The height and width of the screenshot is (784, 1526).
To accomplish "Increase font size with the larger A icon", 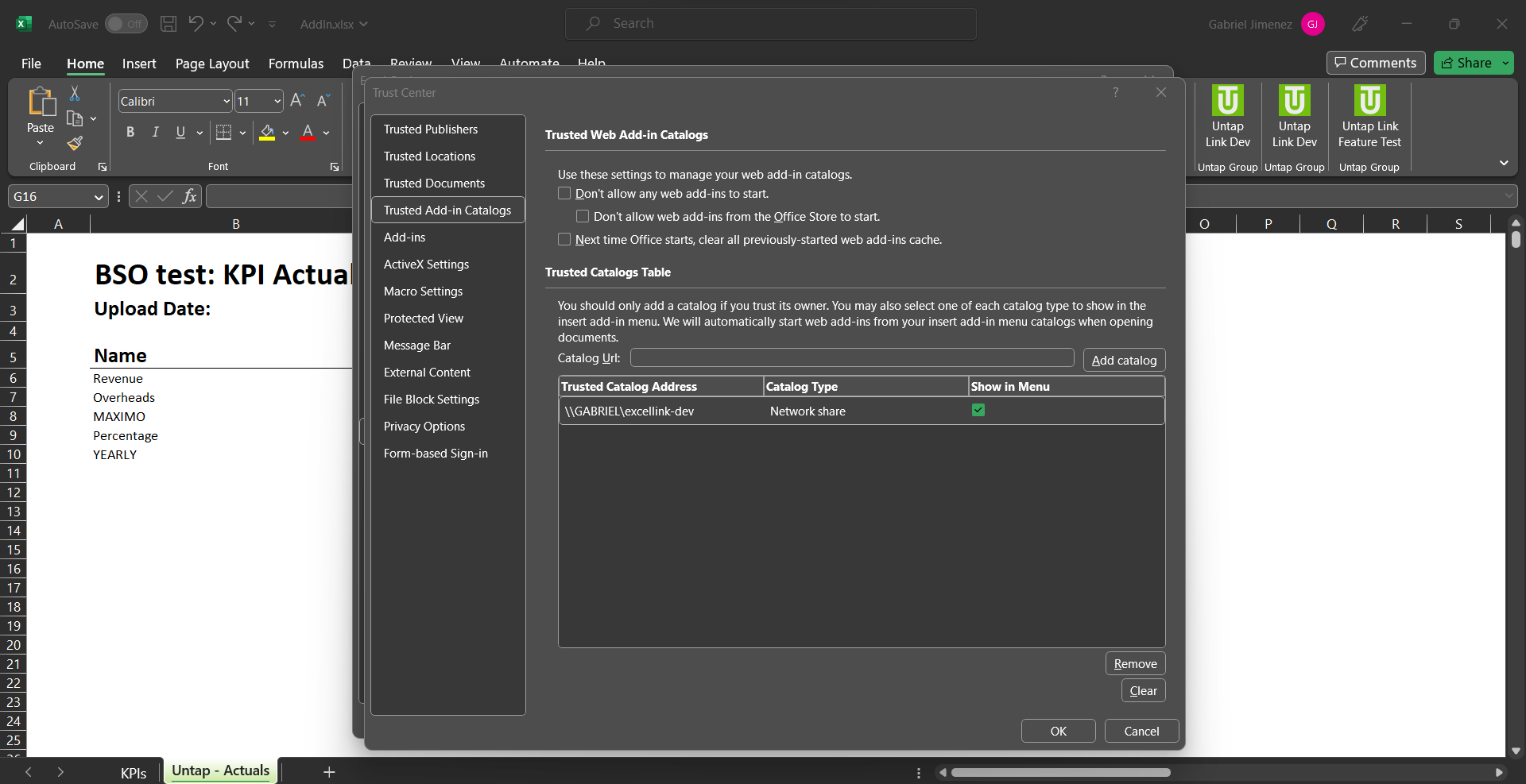I will click(x=297, y=101).
